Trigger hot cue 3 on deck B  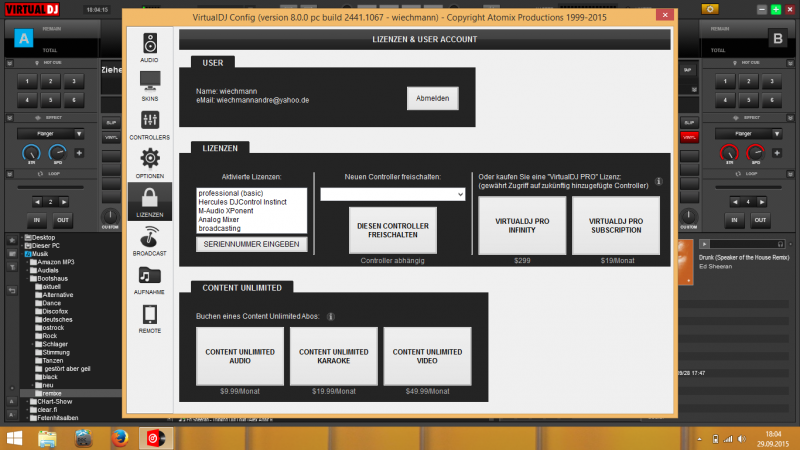[x=771, y=81]
